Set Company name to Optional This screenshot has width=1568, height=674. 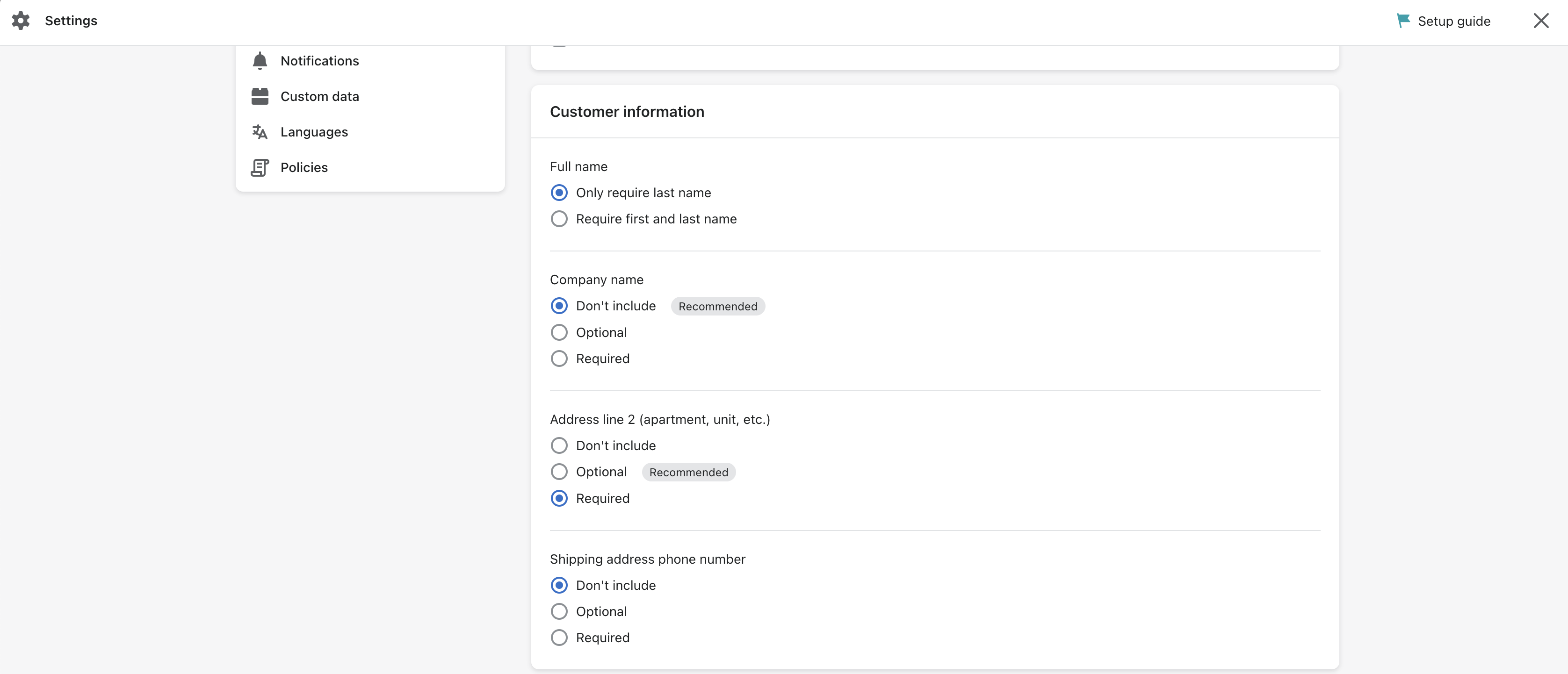[x=559, y=332]
